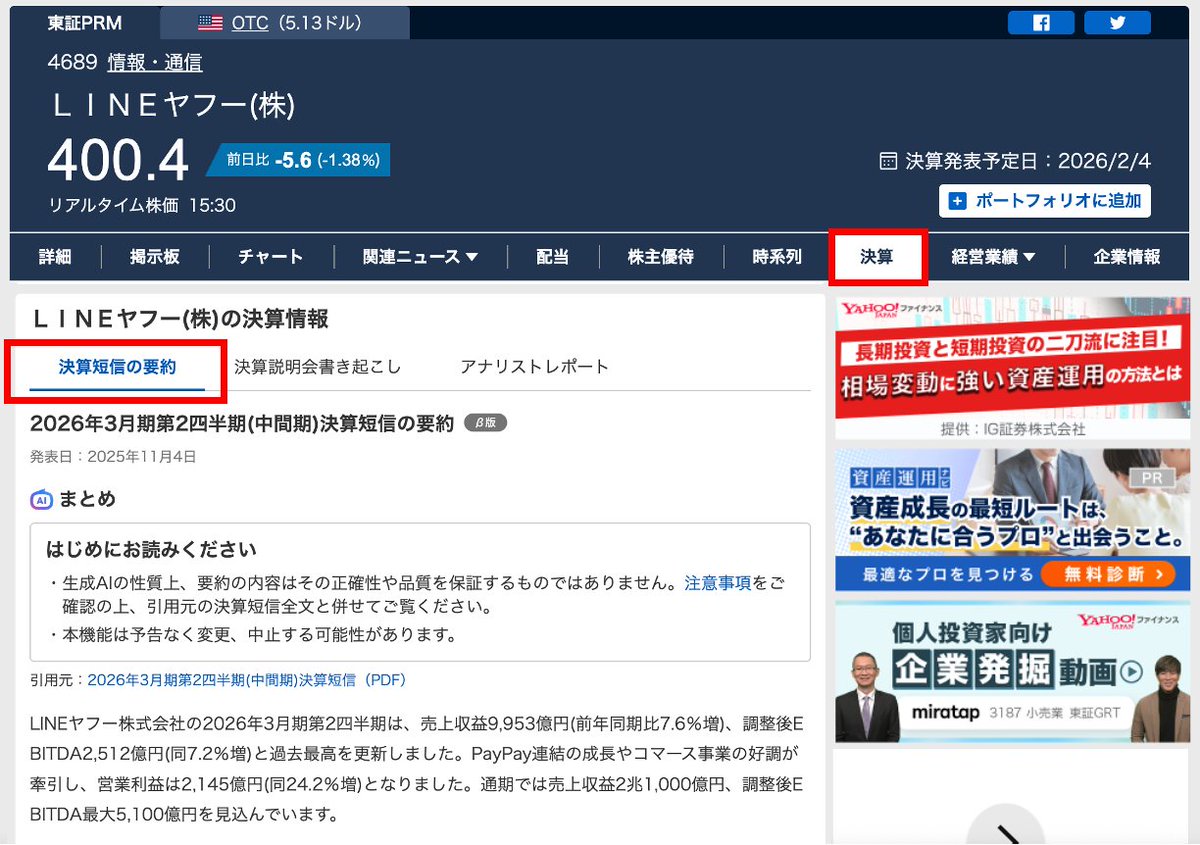1200x845 pixels.
Task: Open the 決算短信 PDF link
Action: point(243,680)
